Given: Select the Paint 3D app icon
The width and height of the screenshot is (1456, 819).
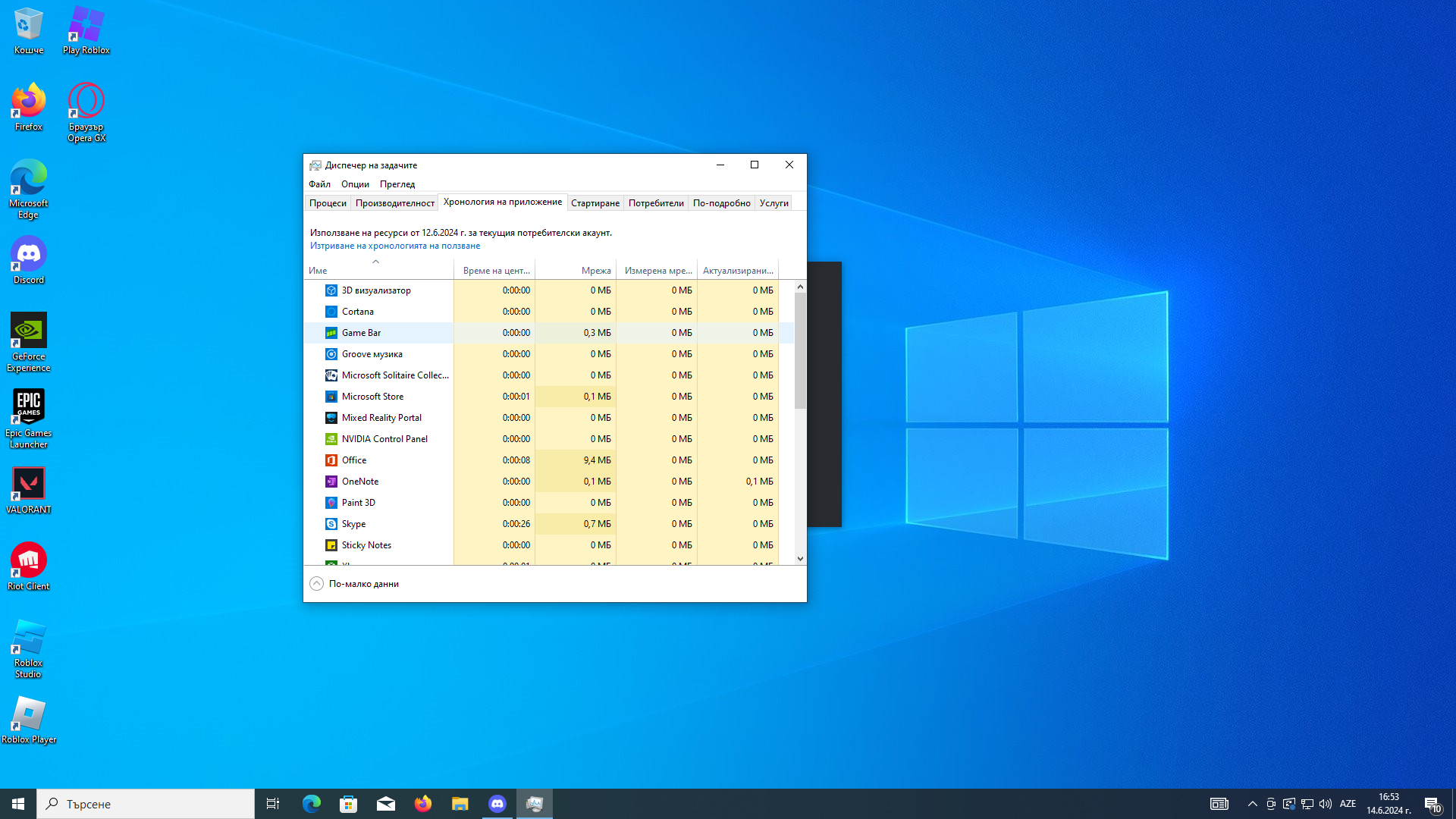Looking at the screenshot, I should [331, 503].
